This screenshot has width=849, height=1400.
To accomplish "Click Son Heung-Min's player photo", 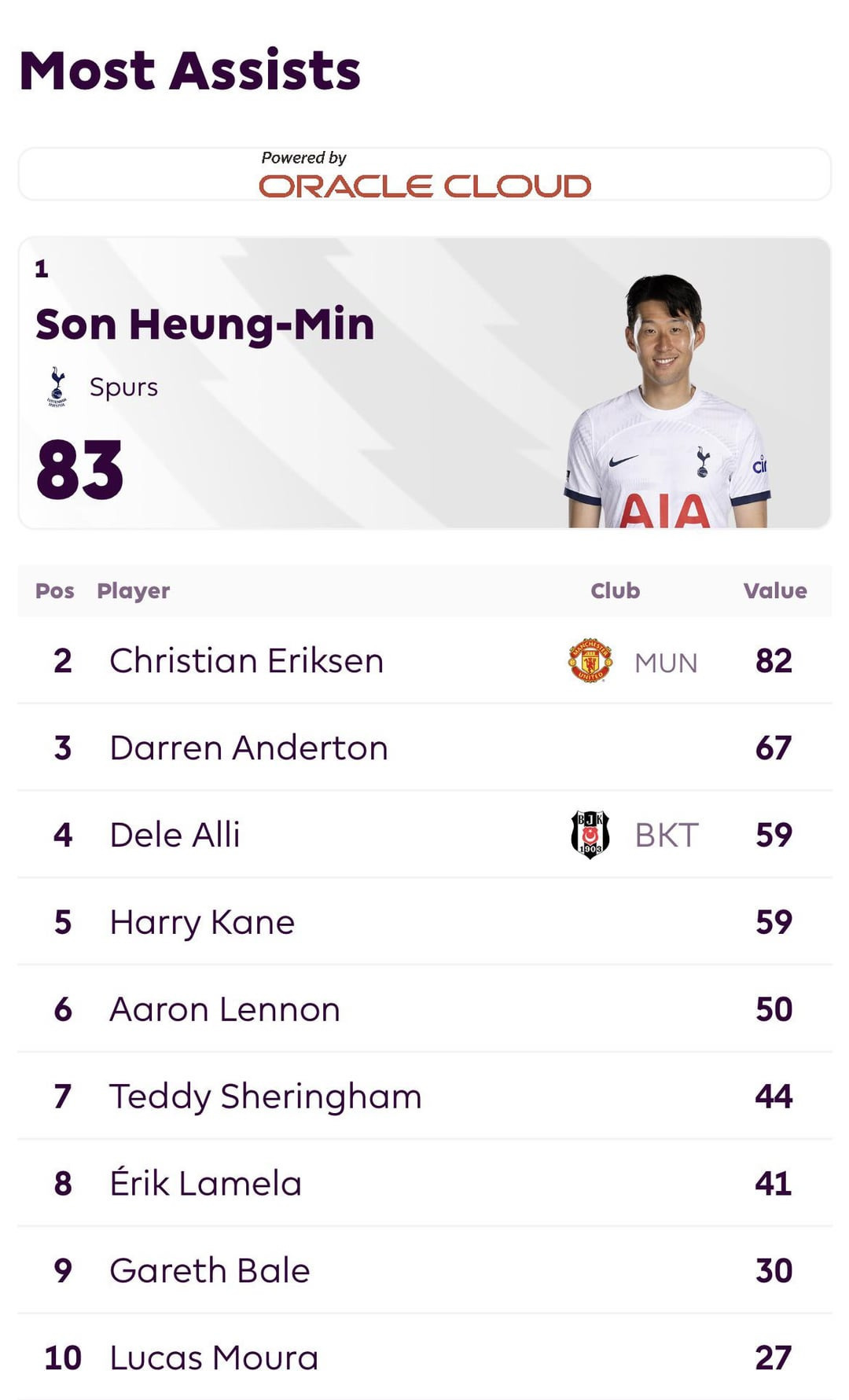I will 667,402.
